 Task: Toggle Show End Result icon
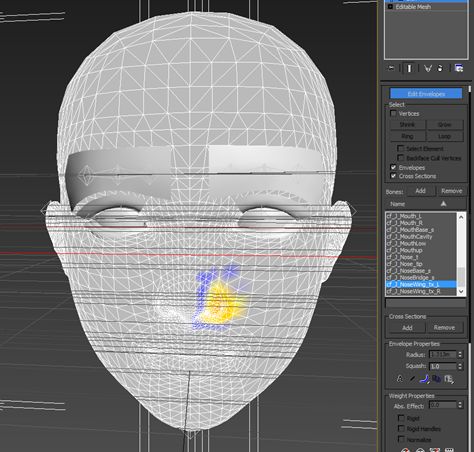(x=409, y=68)
